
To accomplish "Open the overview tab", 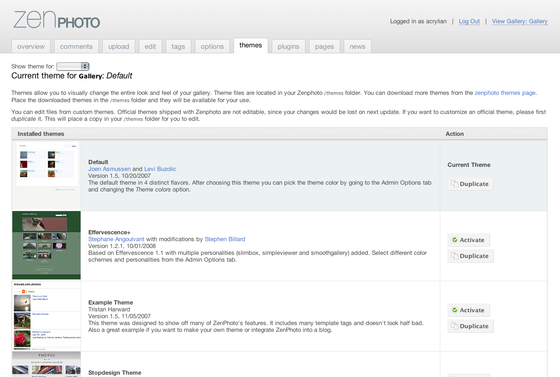I will point(31,46).
